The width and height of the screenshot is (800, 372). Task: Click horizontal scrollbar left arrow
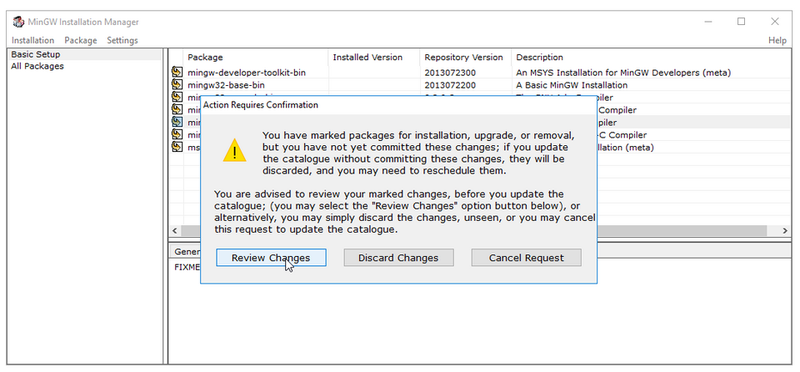coord(175,231)
